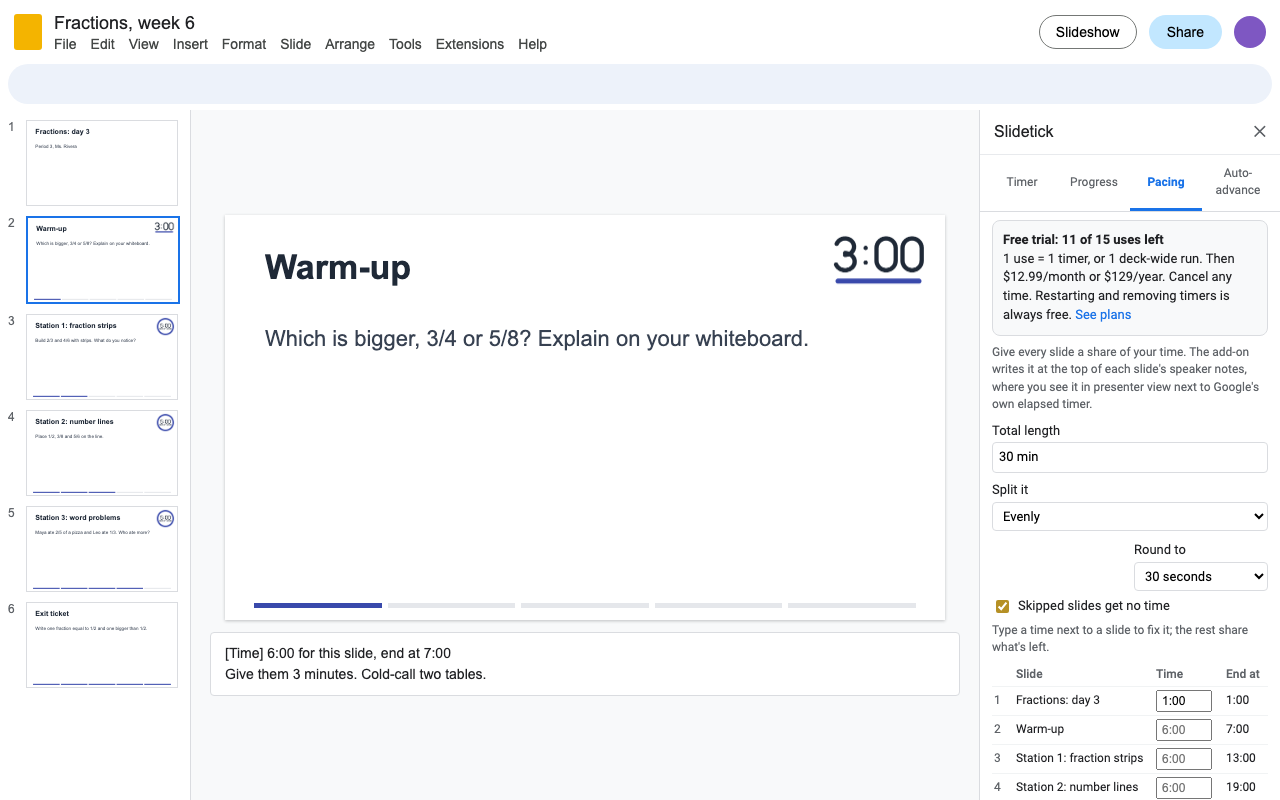Start the Slideshow
Screen dimensions: 1280x800
(x=1088, y=32)
